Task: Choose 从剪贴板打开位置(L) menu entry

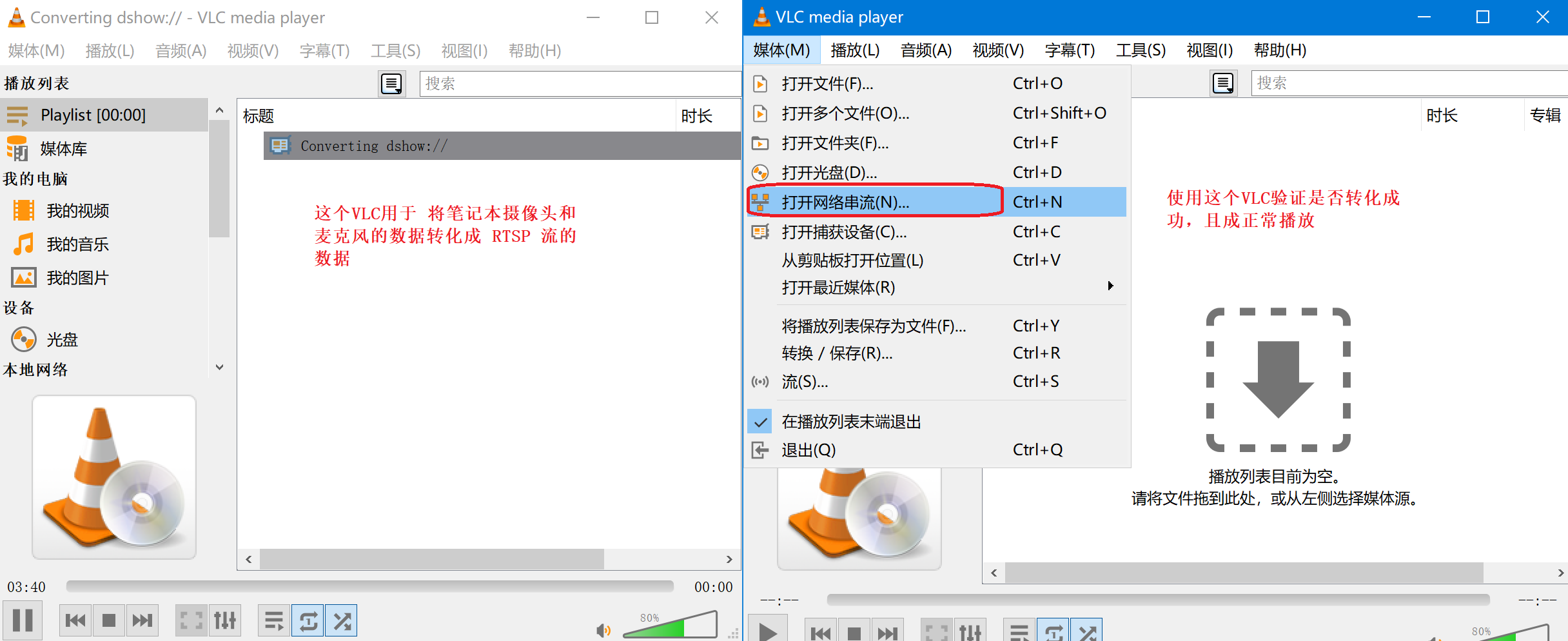Action: pos(937,260)
